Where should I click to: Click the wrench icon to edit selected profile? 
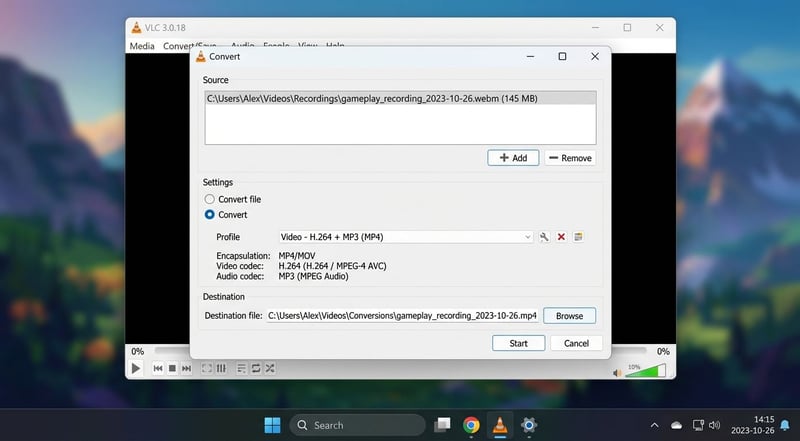click(x=544, y=237)
